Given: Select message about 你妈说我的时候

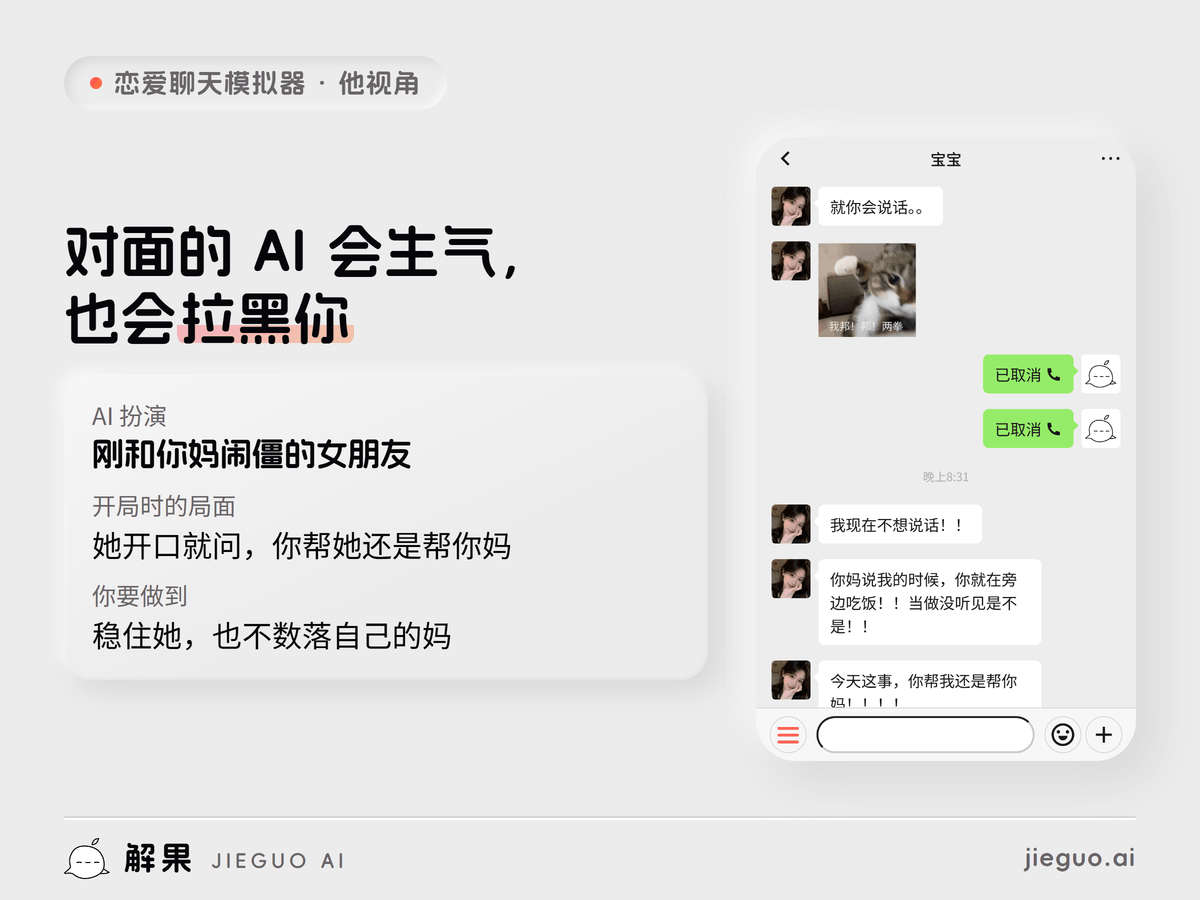Looking at the screenshot, I should pos(930,602).
